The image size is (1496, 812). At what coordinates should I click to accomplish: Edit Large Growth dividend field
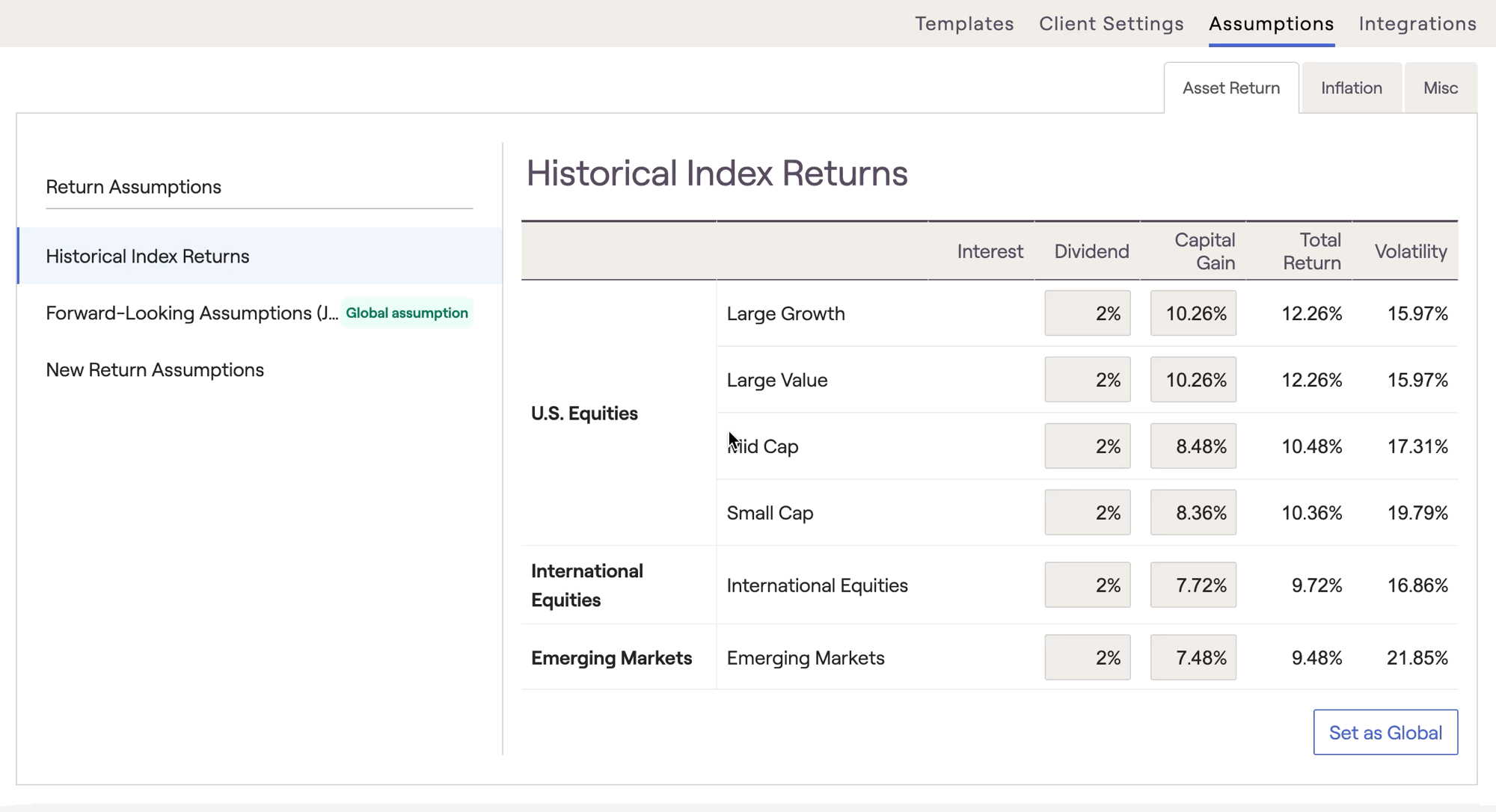(1087, 313)
